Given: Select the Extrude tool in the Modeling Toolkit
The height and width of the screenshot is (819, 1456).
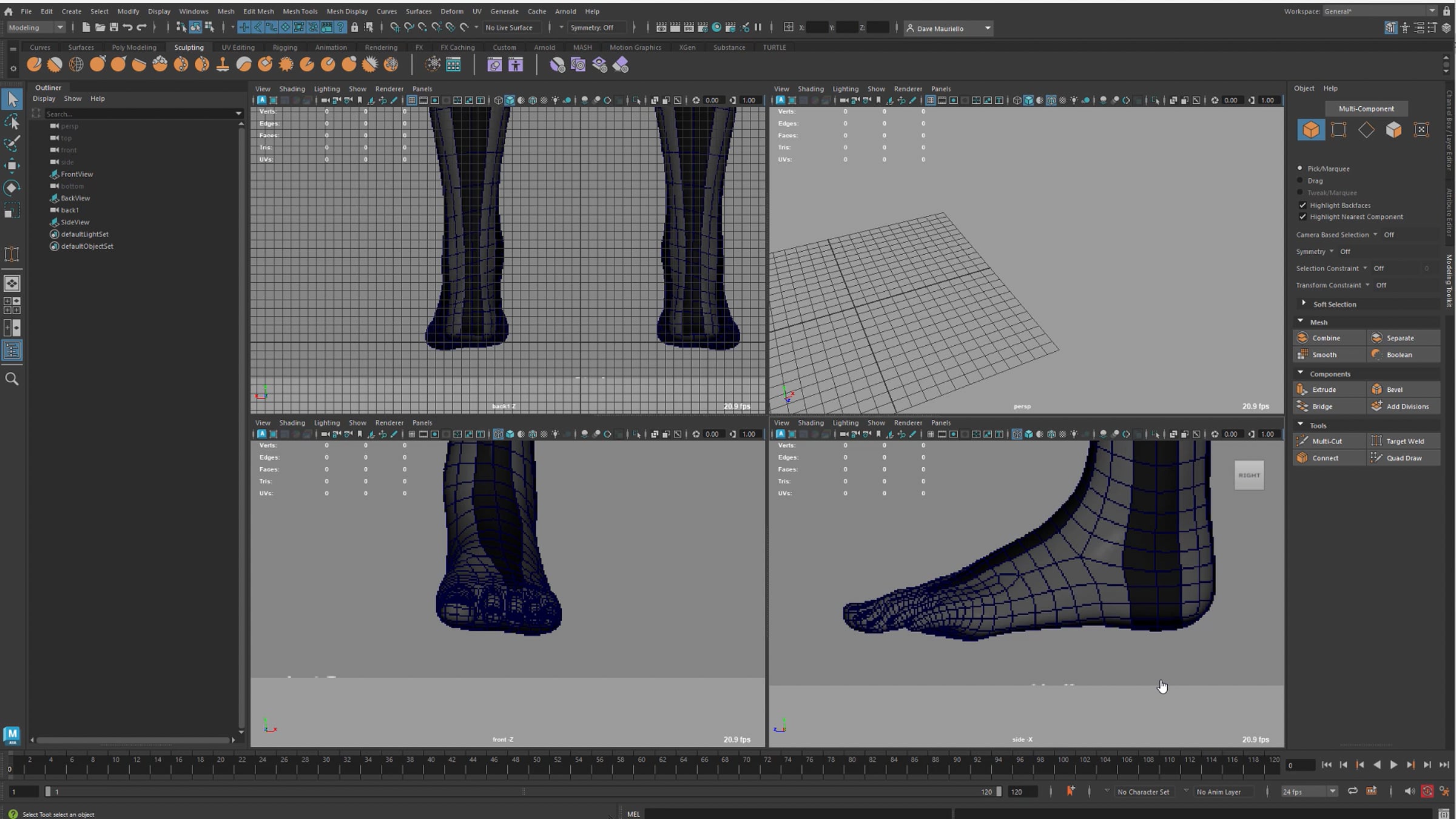Looking at the screenshot, I should tap(1324, 389).
